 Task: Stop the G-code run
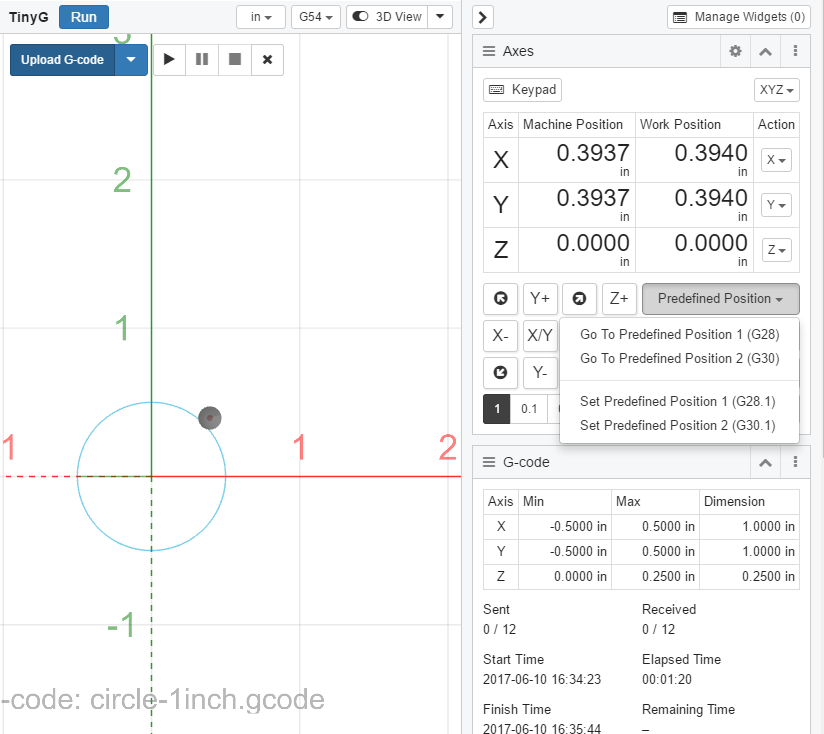235,60
